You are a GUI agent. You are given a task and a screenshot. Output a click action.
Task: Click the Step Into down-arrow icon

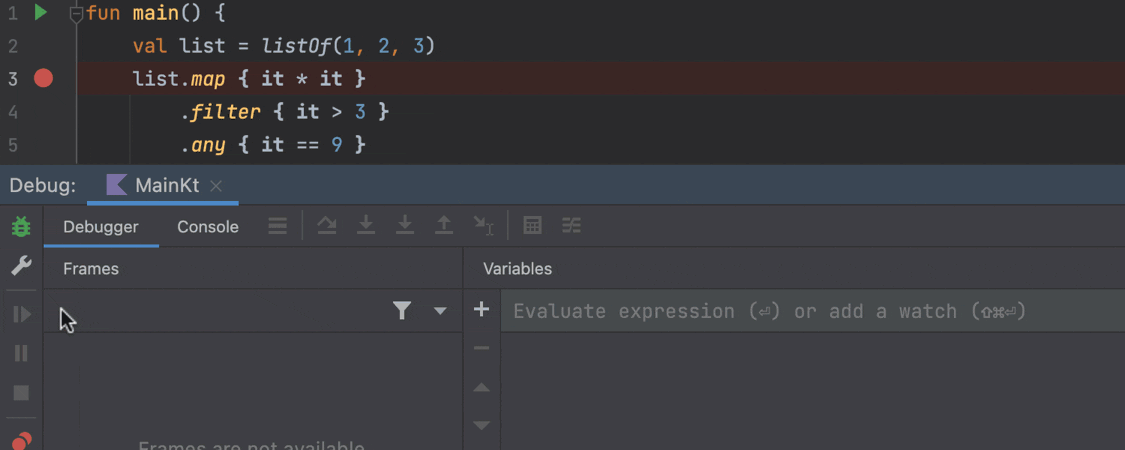[367, 226]
